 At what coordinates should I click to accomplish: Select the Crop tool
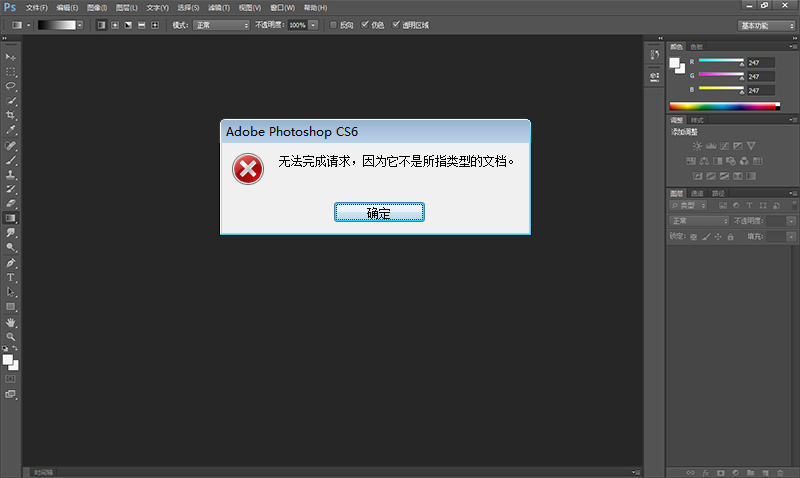click(10, 115)
